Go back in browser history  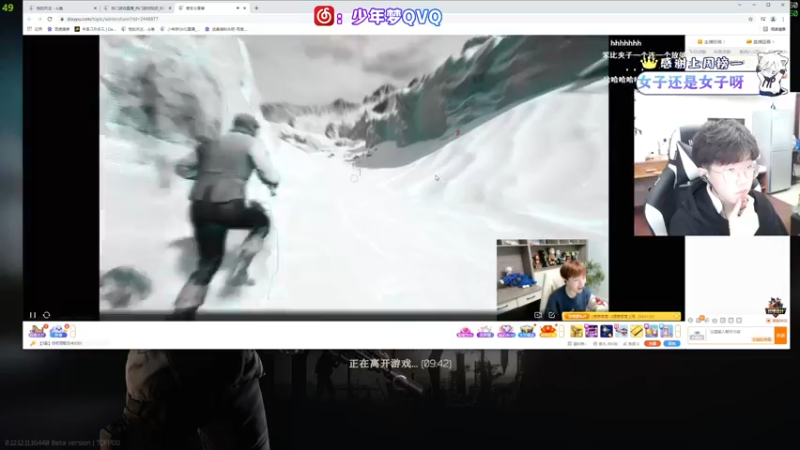30,19
